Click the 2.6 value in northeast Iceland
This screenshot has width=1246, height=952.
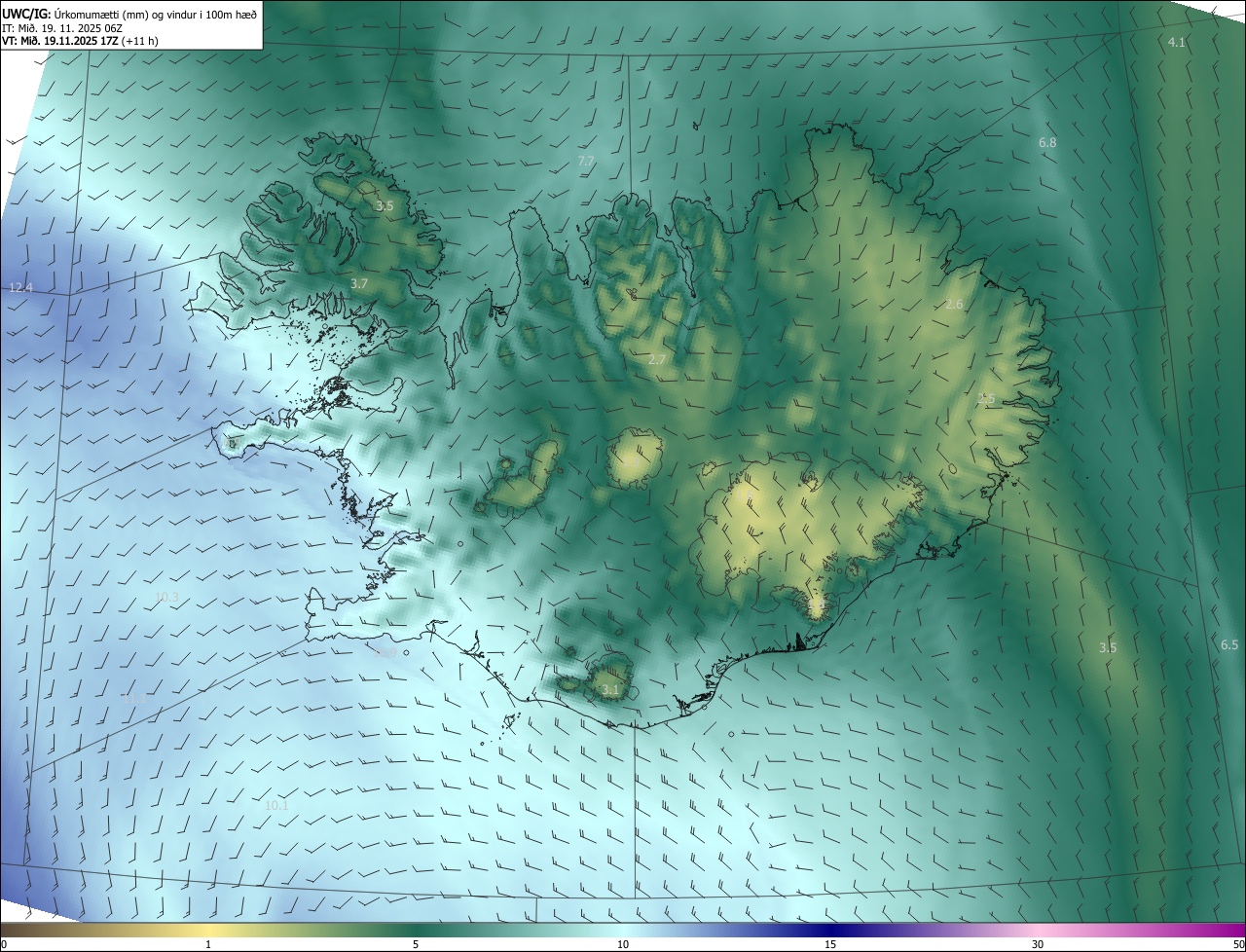click(954, 305)
